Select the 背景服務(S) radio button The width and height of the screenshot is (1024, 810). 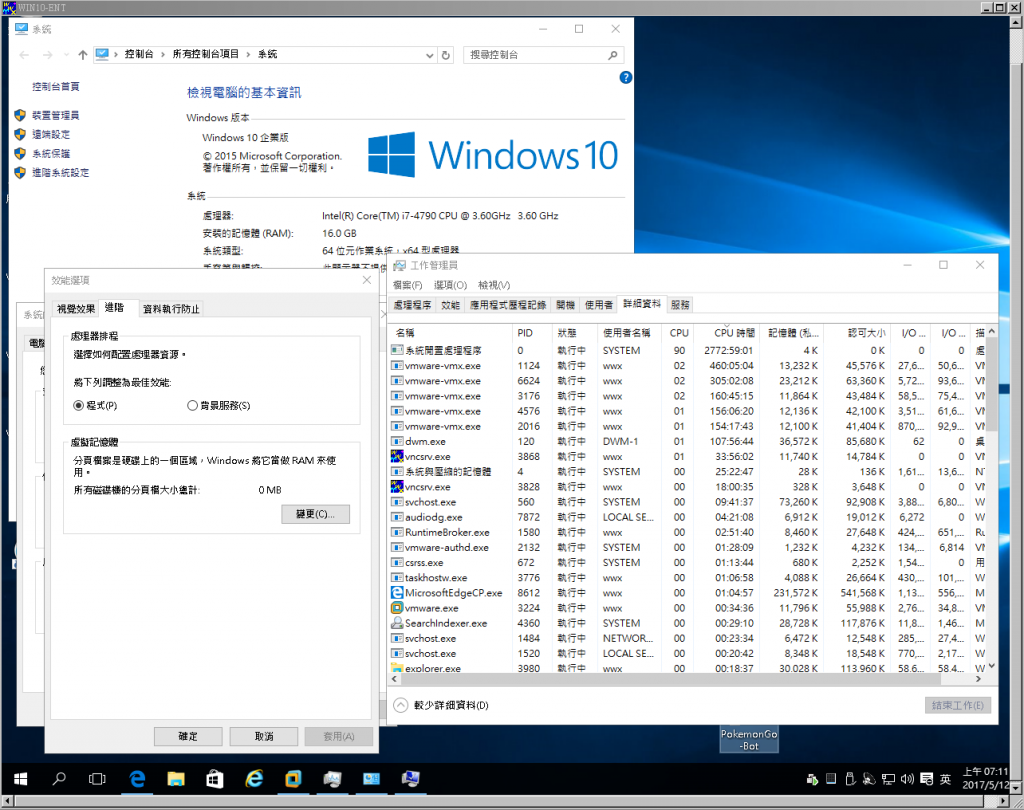point(192,406)
